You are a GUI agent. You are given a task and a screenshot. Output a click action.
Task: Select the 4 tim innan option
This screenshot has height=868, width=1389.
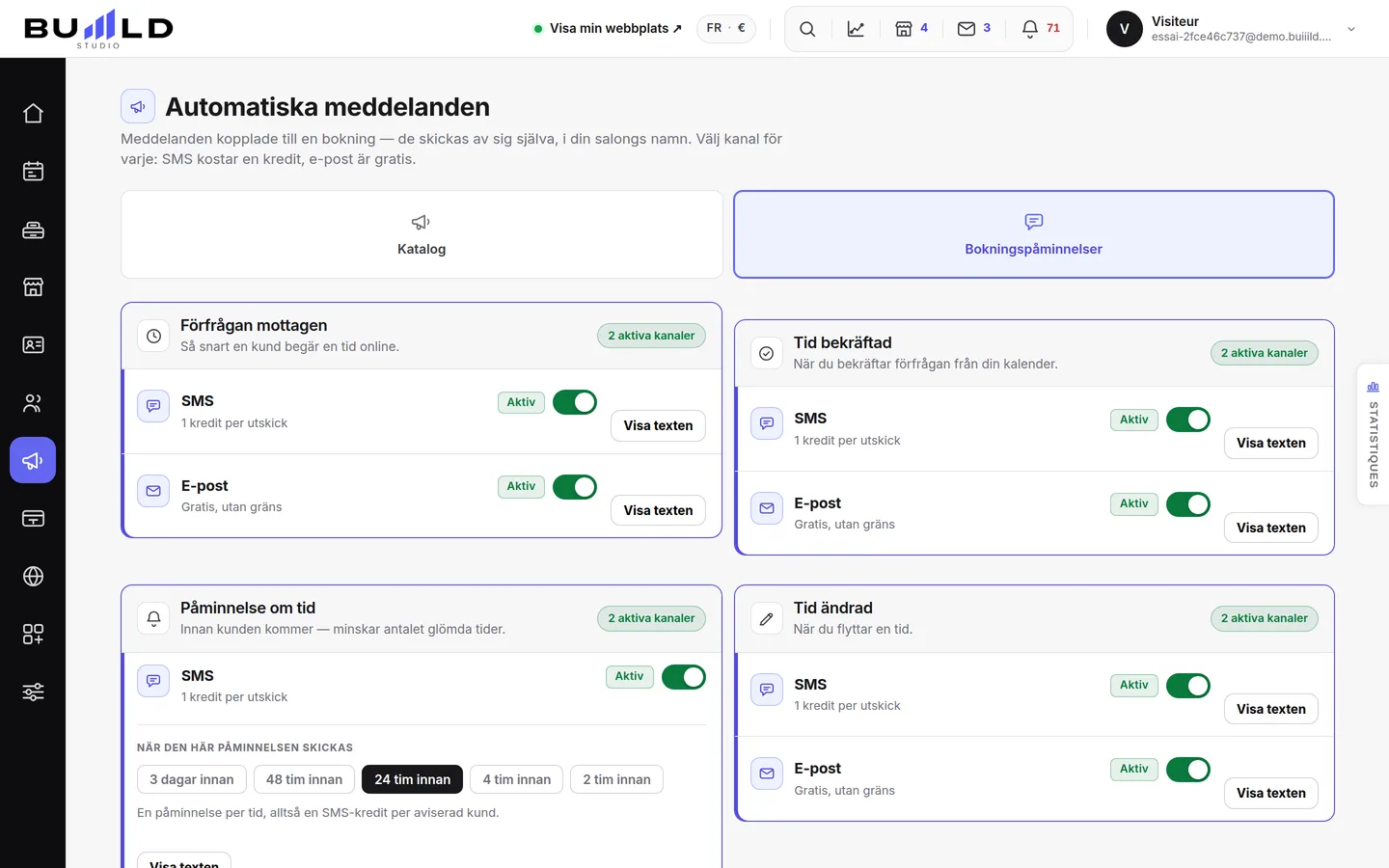pos(517,779)
